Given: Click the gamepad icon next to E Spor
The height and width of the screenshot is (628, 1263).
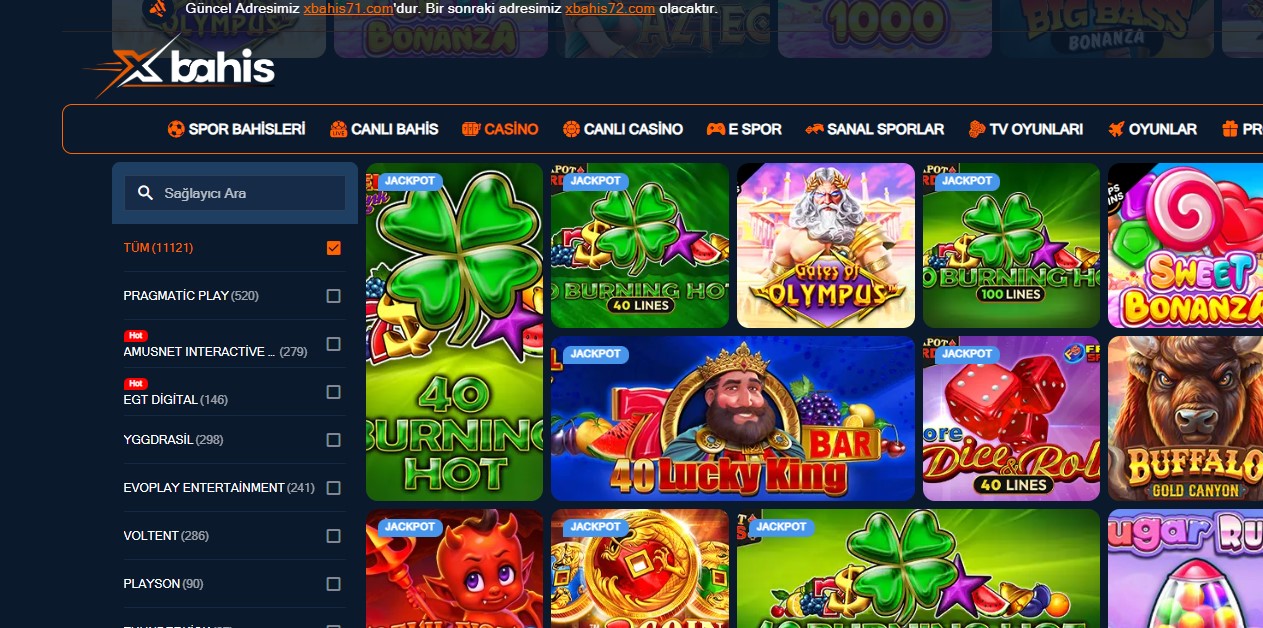Looking at the screenshot, I should (x=715, y=129).
